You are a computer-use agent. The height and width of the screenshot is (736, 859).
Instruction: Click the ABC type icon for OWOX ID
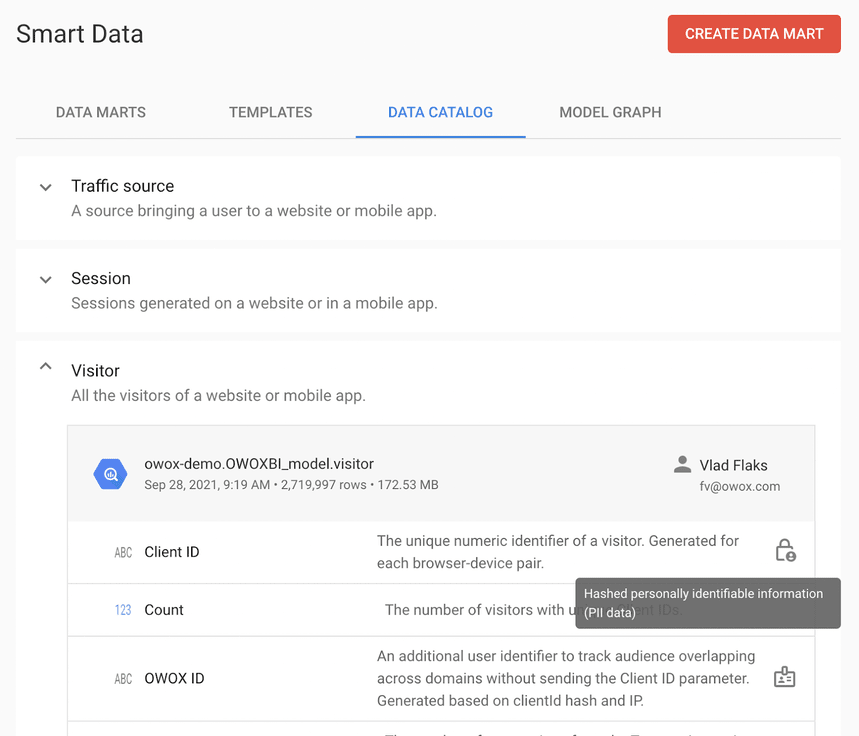pos(123,679)
